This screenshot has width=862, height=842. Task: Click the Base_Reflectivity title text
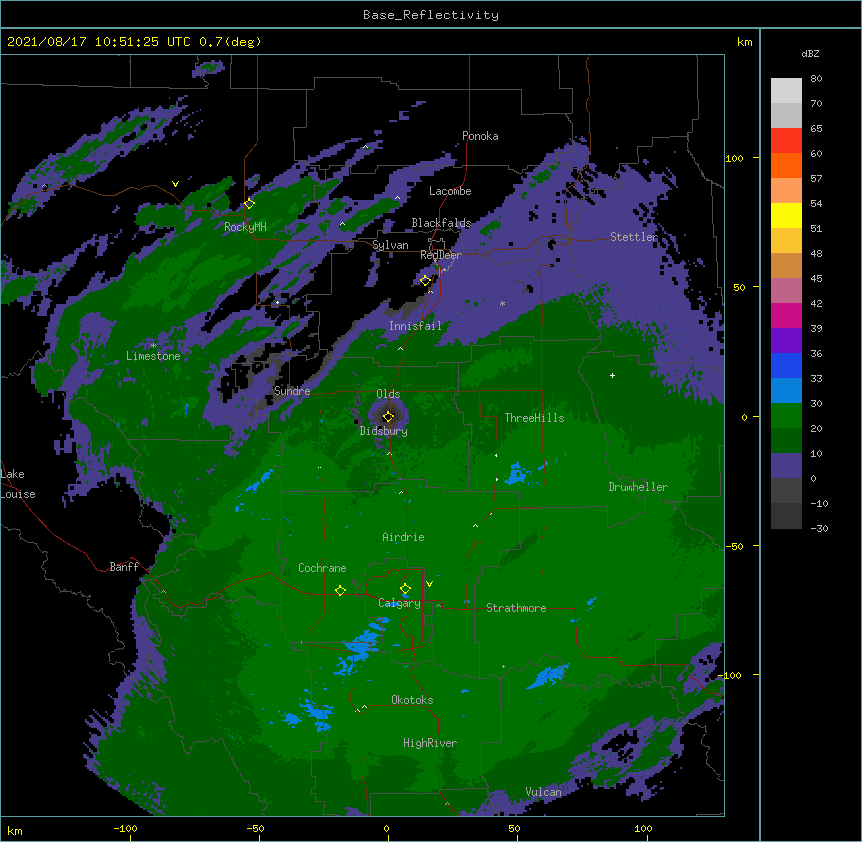click(431, 15)
